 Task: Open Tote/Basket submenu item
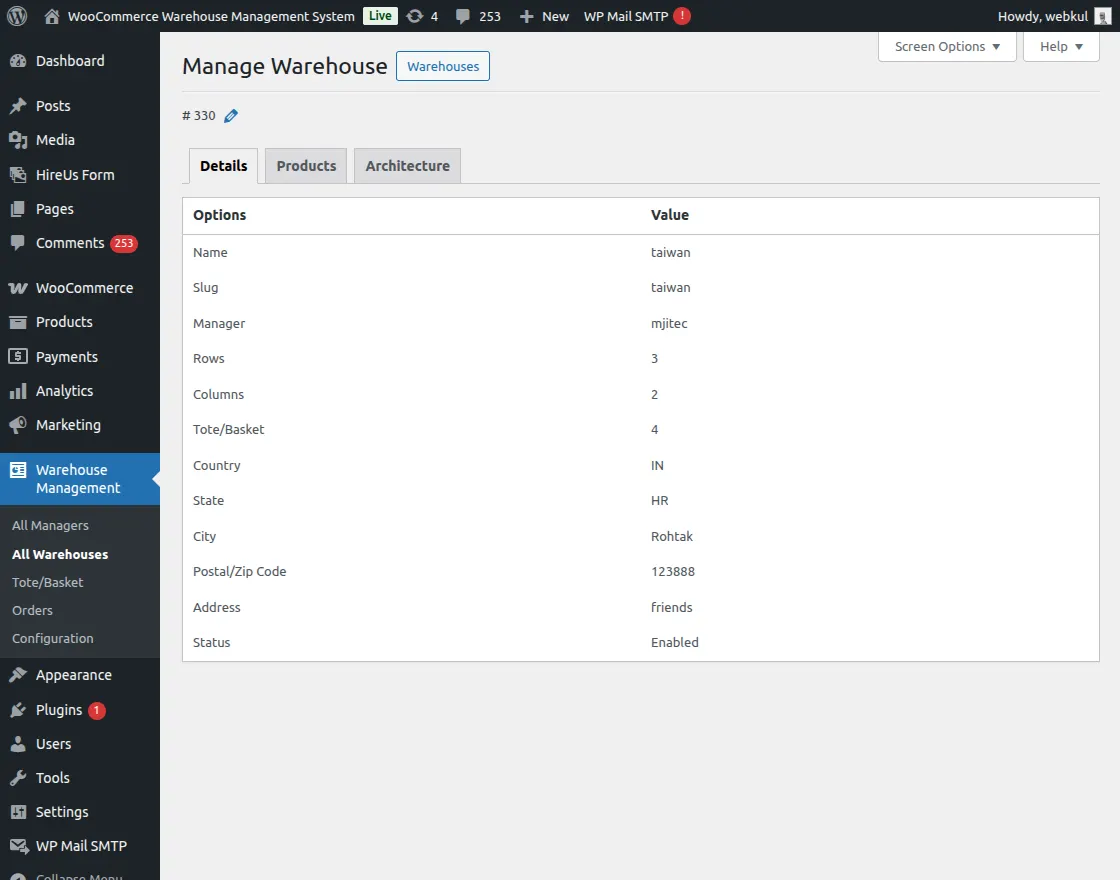coord(47,582)
